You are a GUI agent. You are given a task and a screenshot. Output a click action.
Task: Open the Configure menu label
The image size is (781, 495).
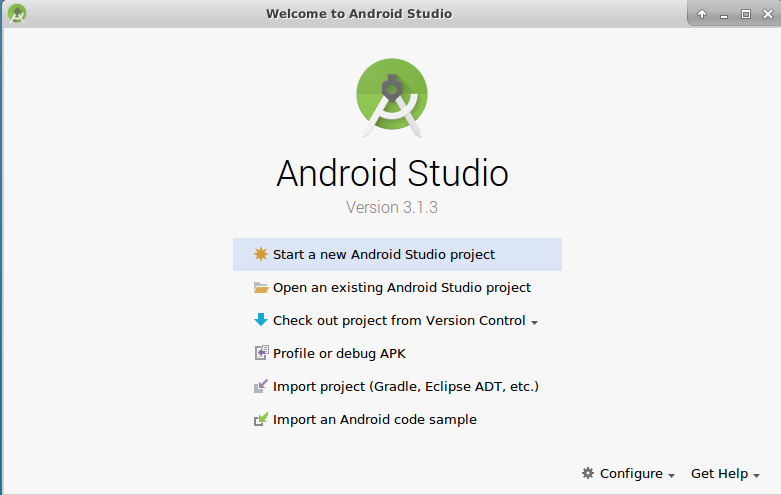pyautogui.click(x=631, y=474)
